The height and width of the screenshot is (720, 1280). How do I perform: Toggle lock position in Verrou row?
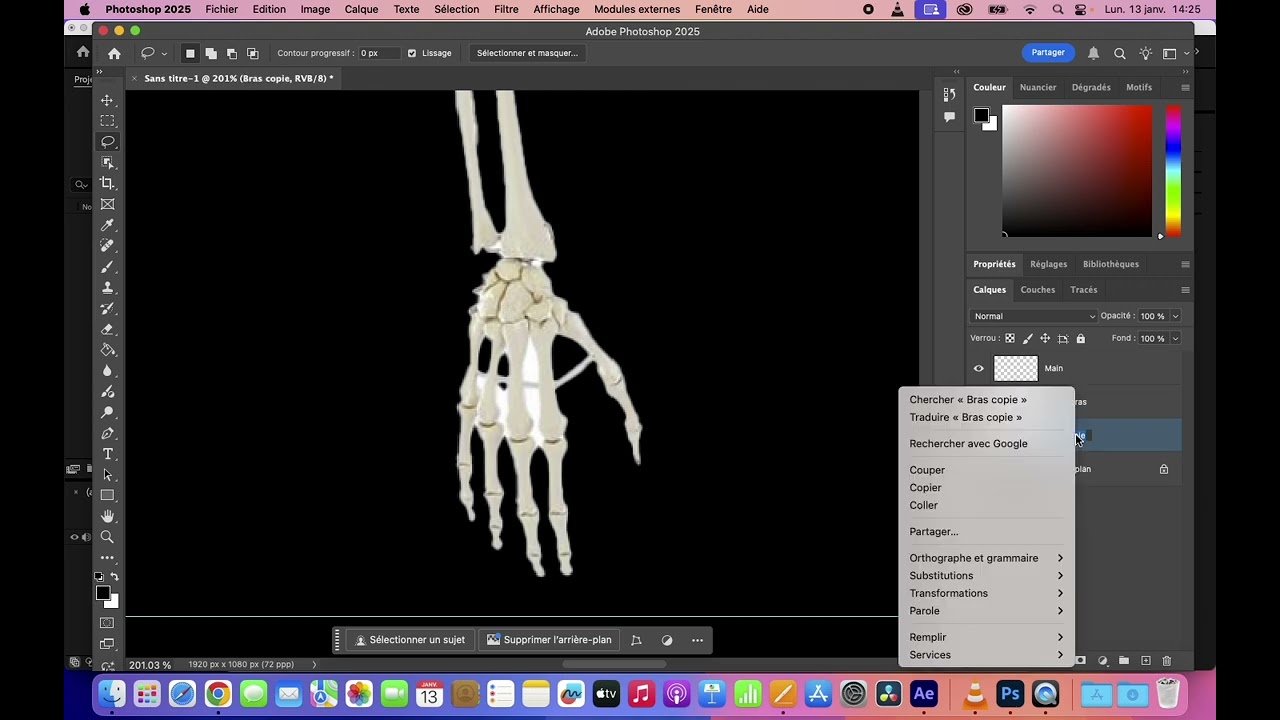point(1045,339)
